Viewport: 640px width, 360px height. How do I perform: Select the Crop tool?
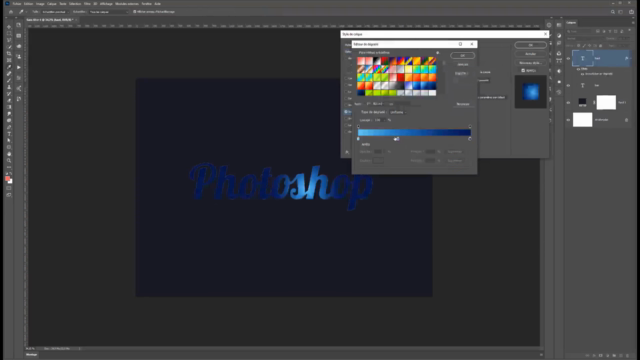coord(9,53)
